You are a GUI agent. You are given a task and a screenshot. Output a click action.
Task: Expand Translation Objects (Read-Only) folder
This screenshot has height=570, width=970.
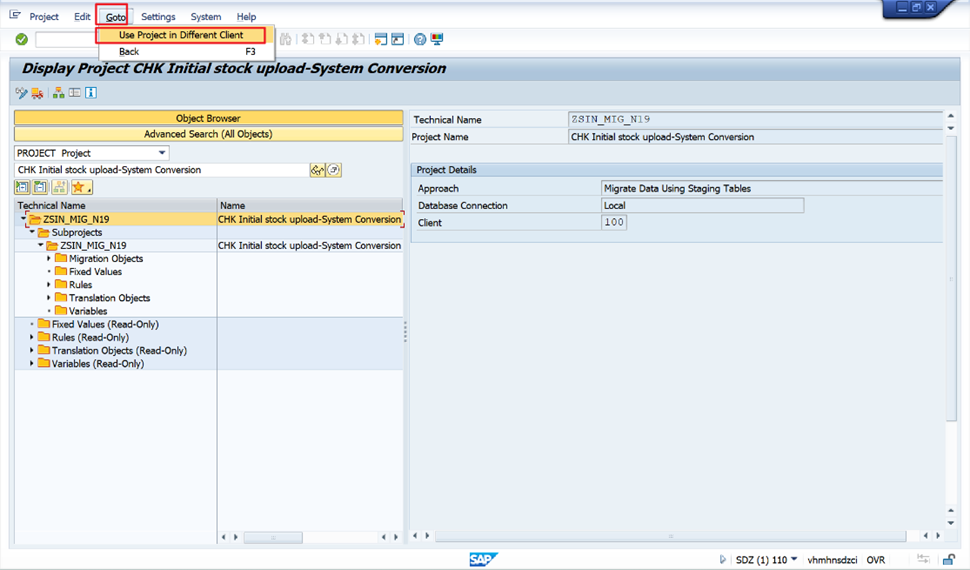(x=32, y=350)
